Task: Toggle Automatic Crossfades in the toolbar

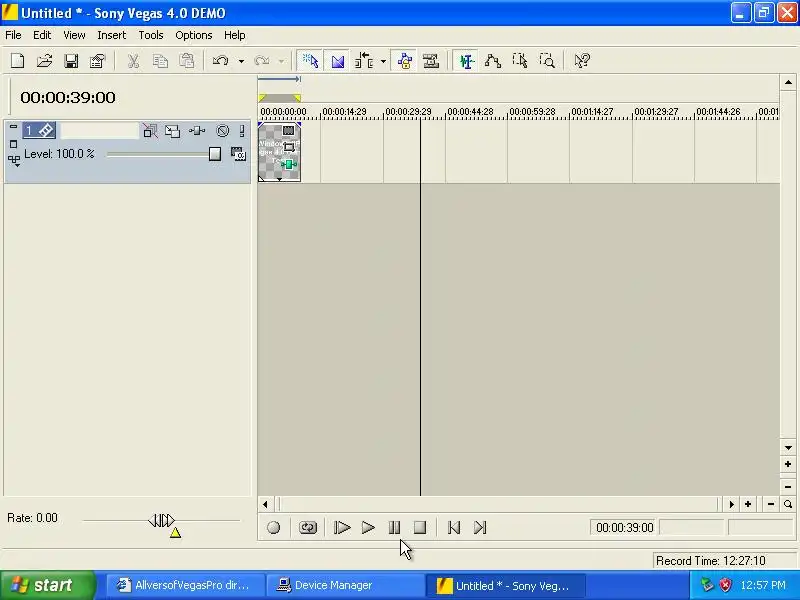Action: pos(337,61)
